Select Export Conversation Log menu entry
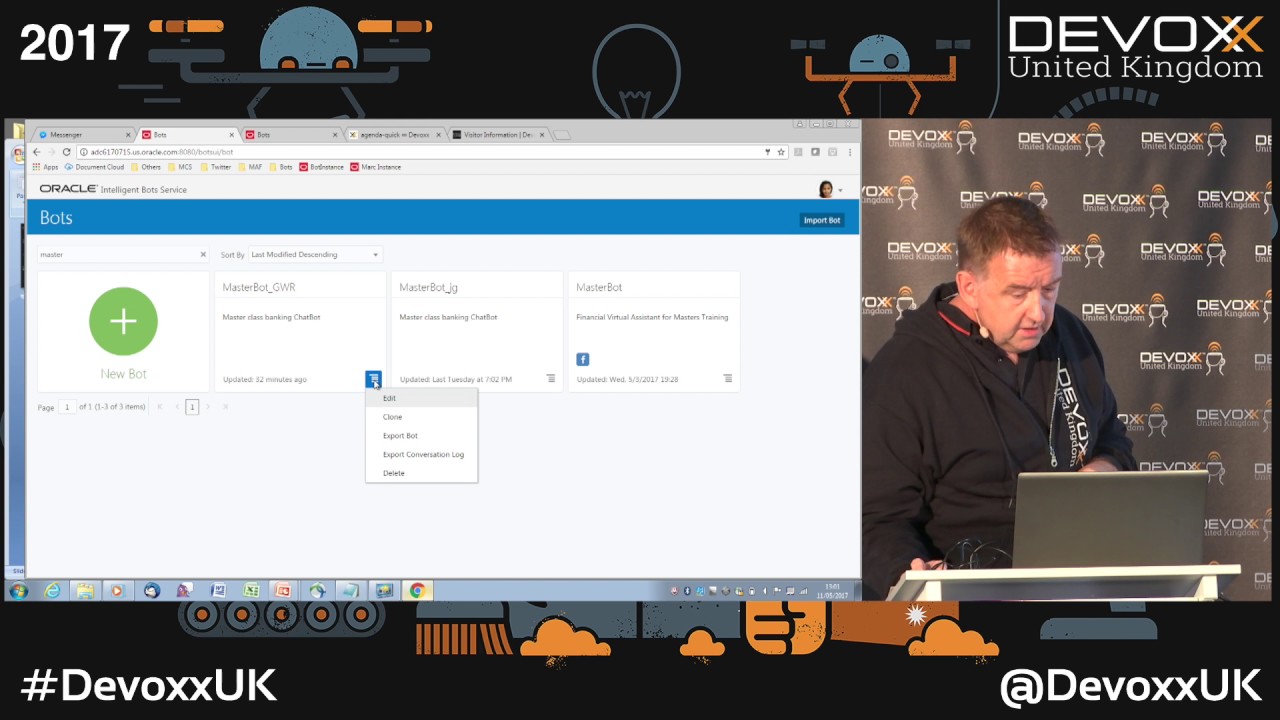1280x720 pixels. point(421,455)
